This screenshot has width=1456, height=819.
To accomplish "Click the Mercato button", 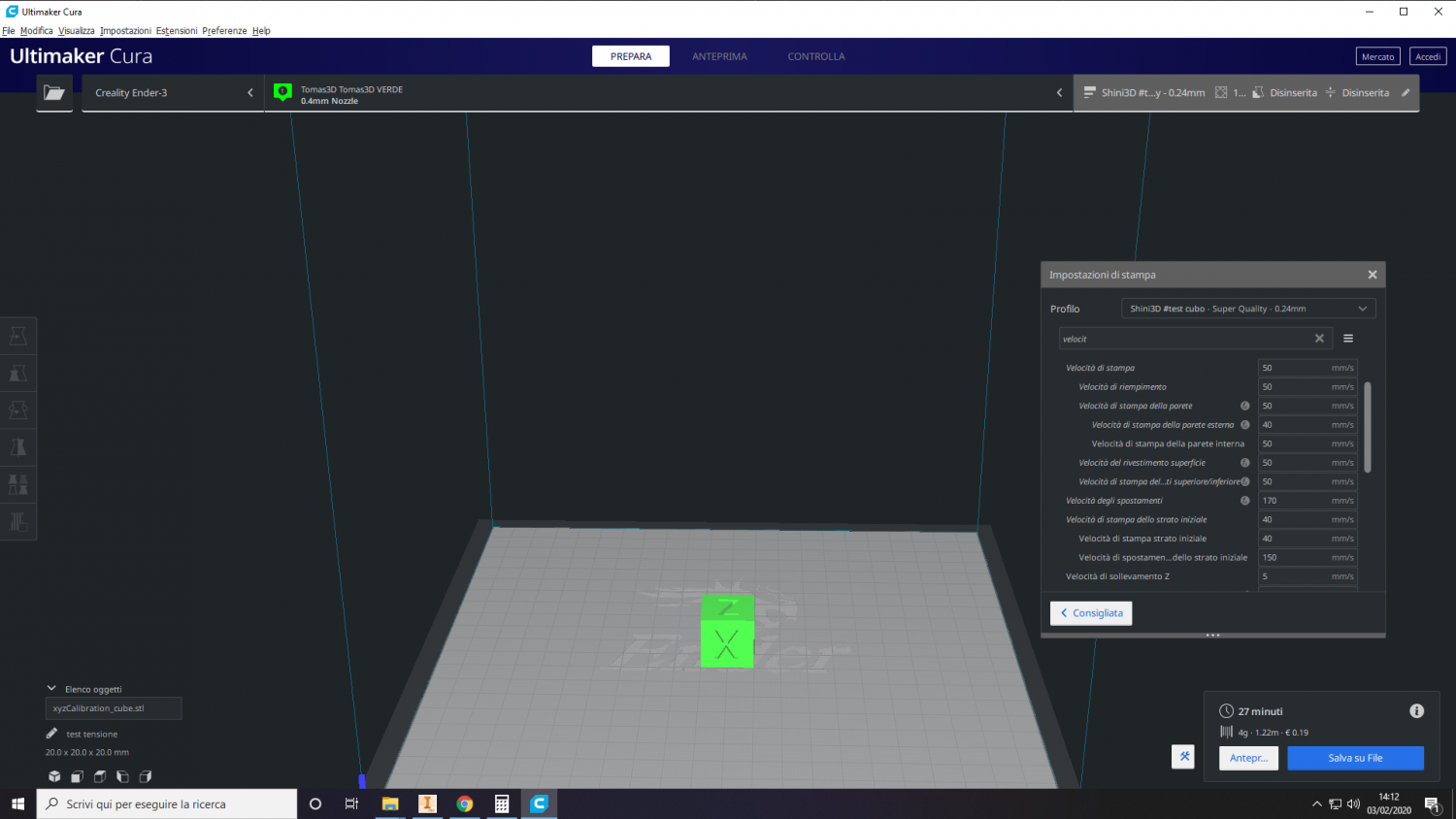I will pos(1377,56).
